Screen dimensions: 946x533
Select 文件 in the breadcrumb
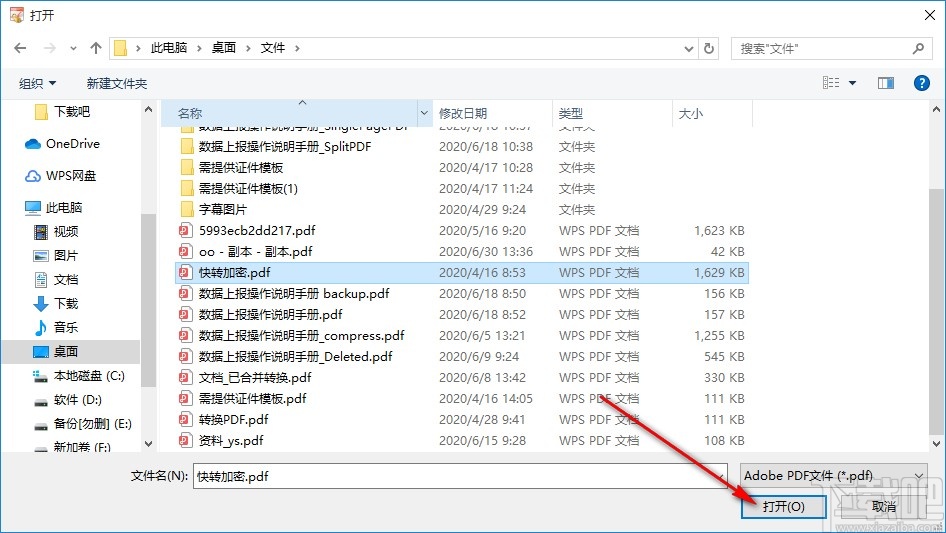(273, 48)
